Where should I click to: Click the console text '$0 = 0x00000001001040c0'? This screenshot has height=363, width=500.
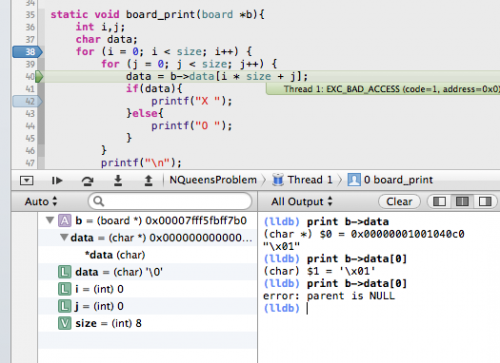pyautogui.click(x=392, y=234)
